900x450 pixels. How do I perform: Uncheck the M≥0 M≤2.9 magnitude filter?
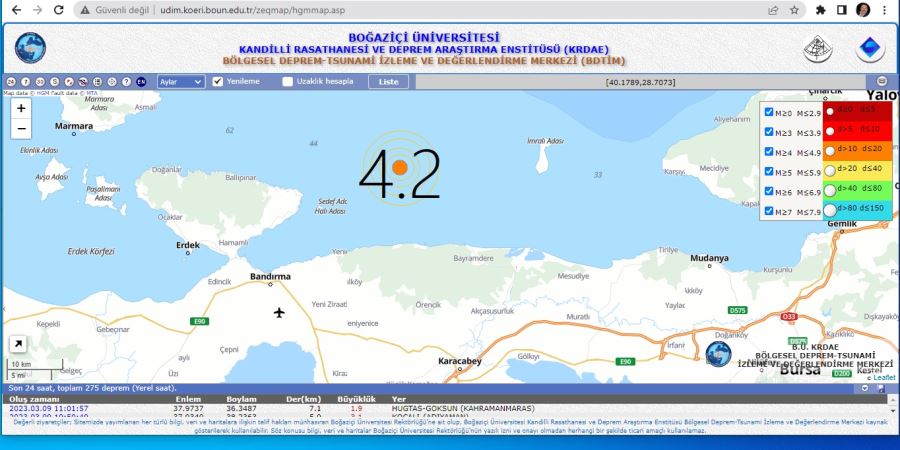(x=769, y=112)
